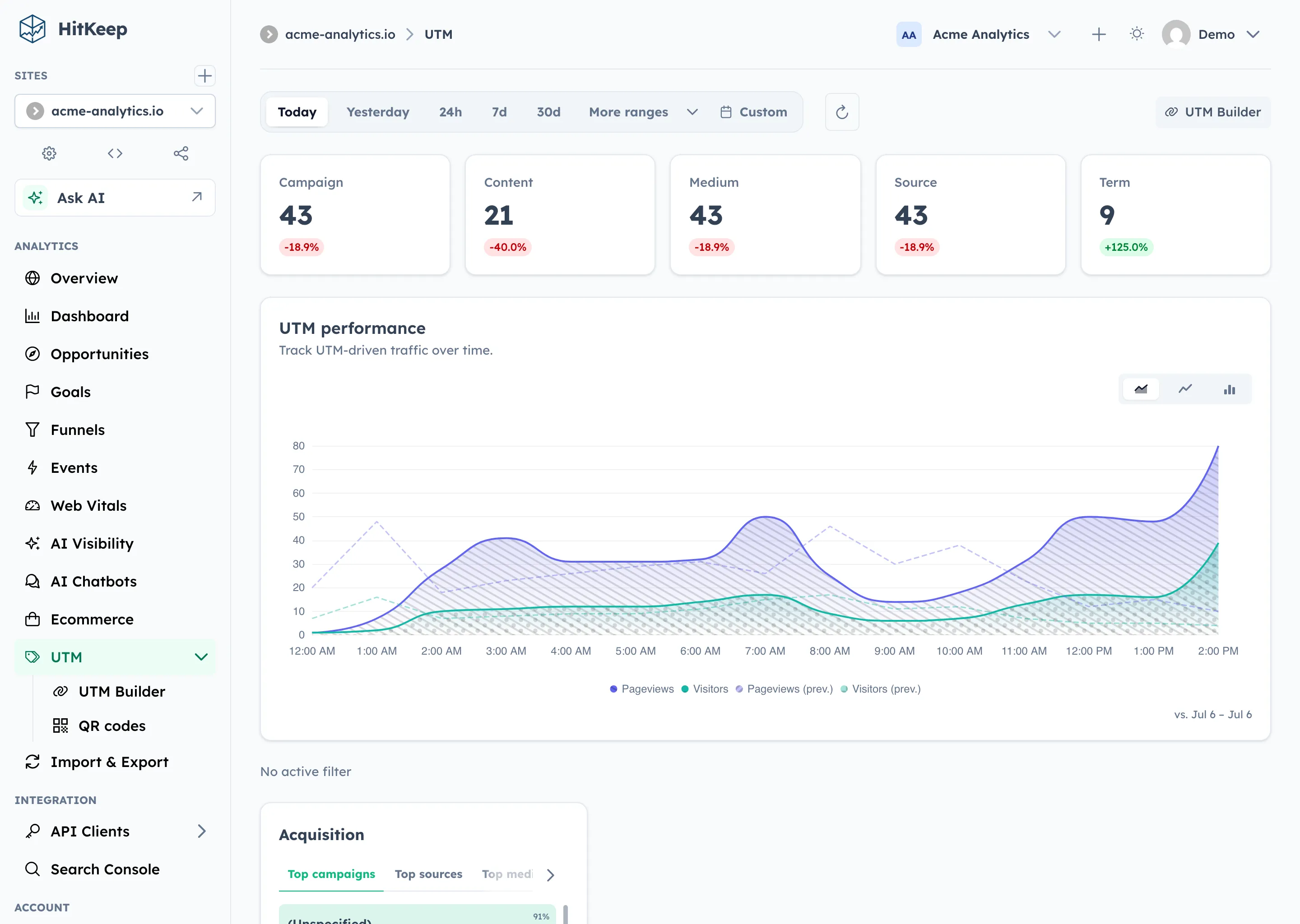The image size is (1300, 924).
Task: Go to Overview page
Action: click(x=115, y=278)
